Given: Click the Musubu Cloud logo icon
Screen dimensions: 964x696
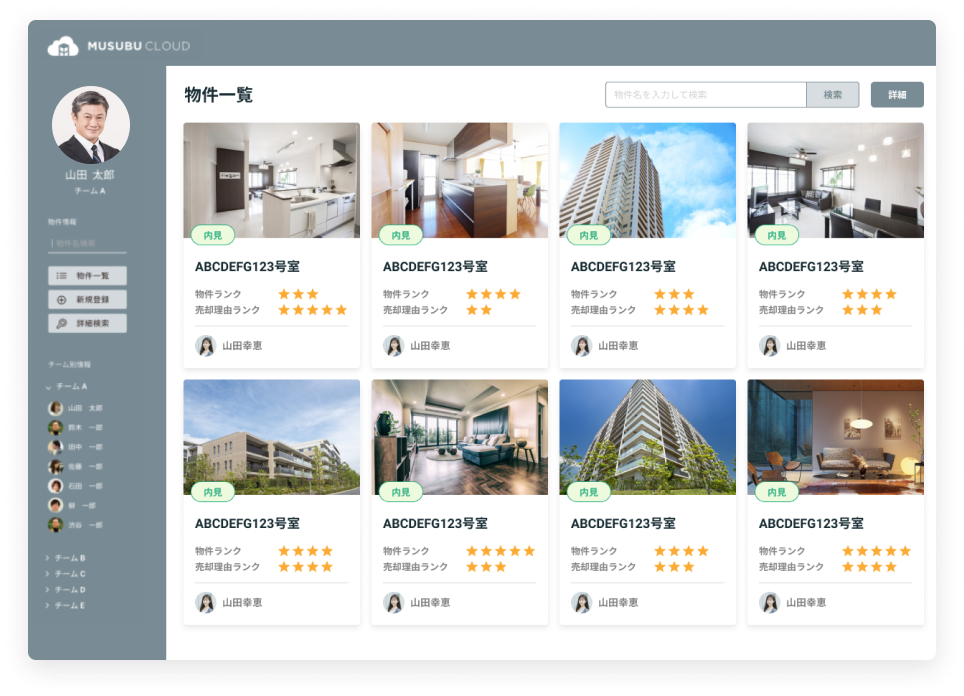Looking at the screenshot, I should coord(63,46).
